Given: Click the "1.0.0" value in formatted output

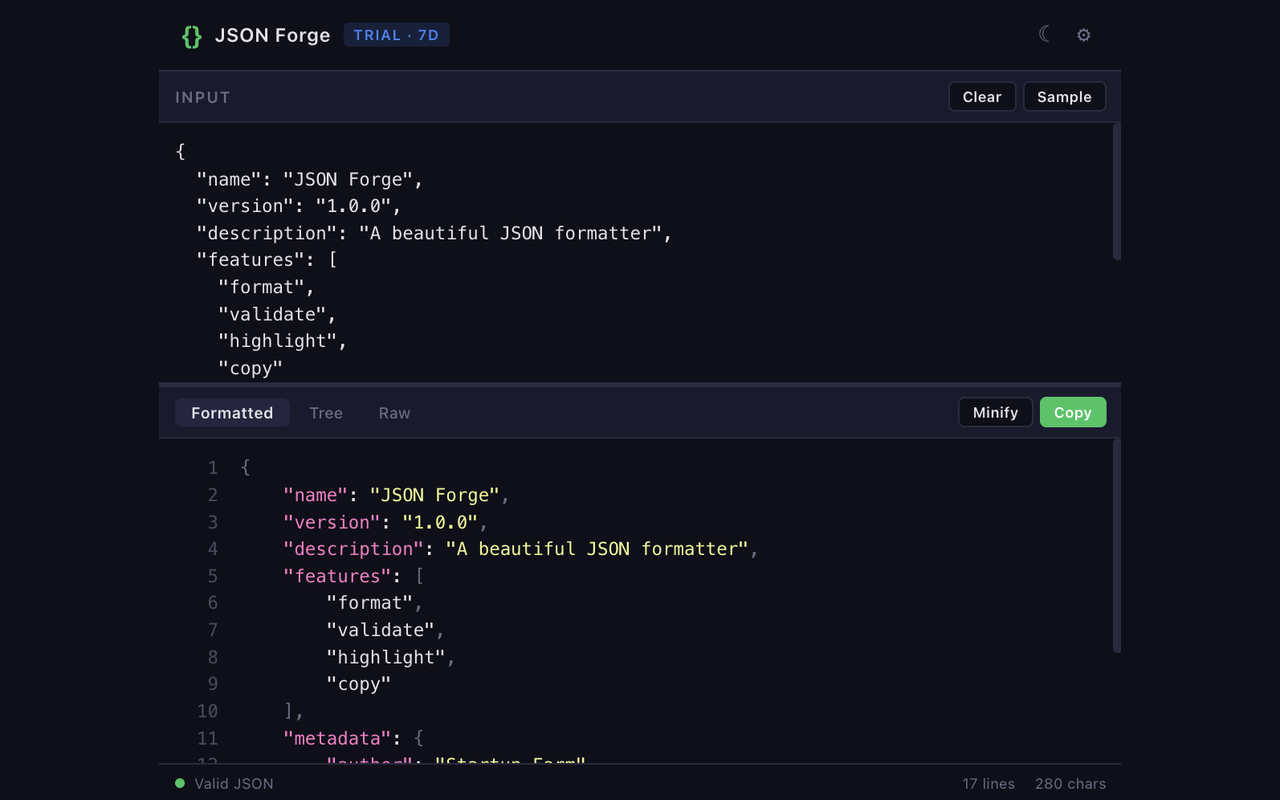Looking at the screenshot, I should point(440,522).
